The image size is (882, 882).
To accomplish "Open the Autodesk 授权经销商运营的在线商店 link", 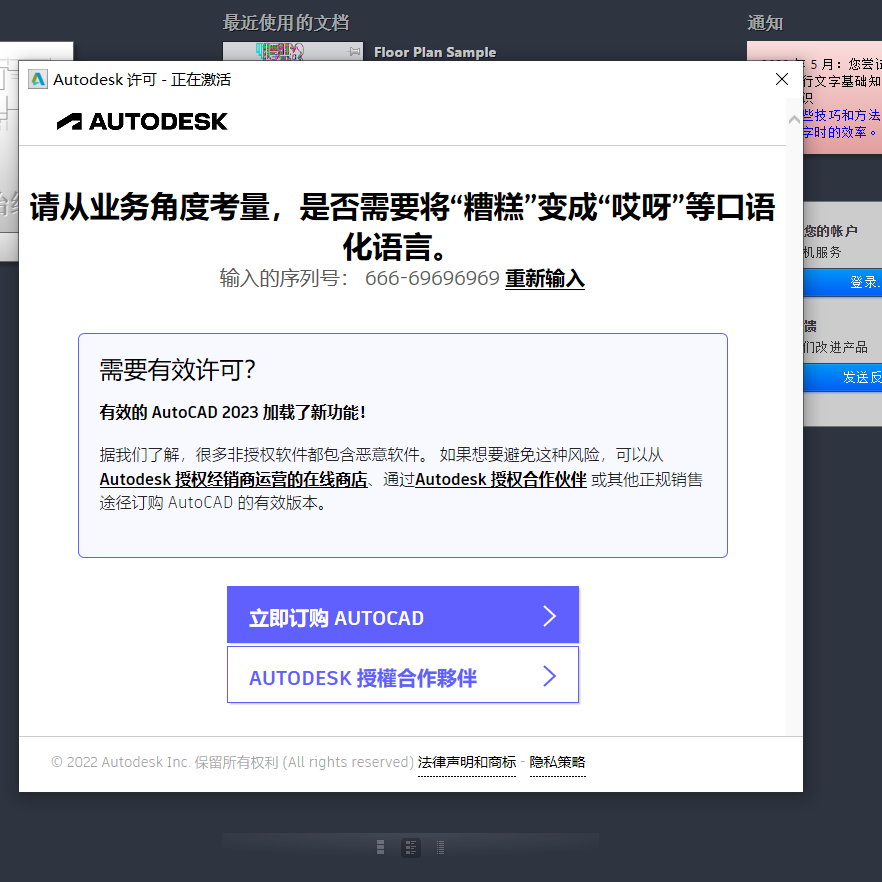I will click(x=233, y=479).
